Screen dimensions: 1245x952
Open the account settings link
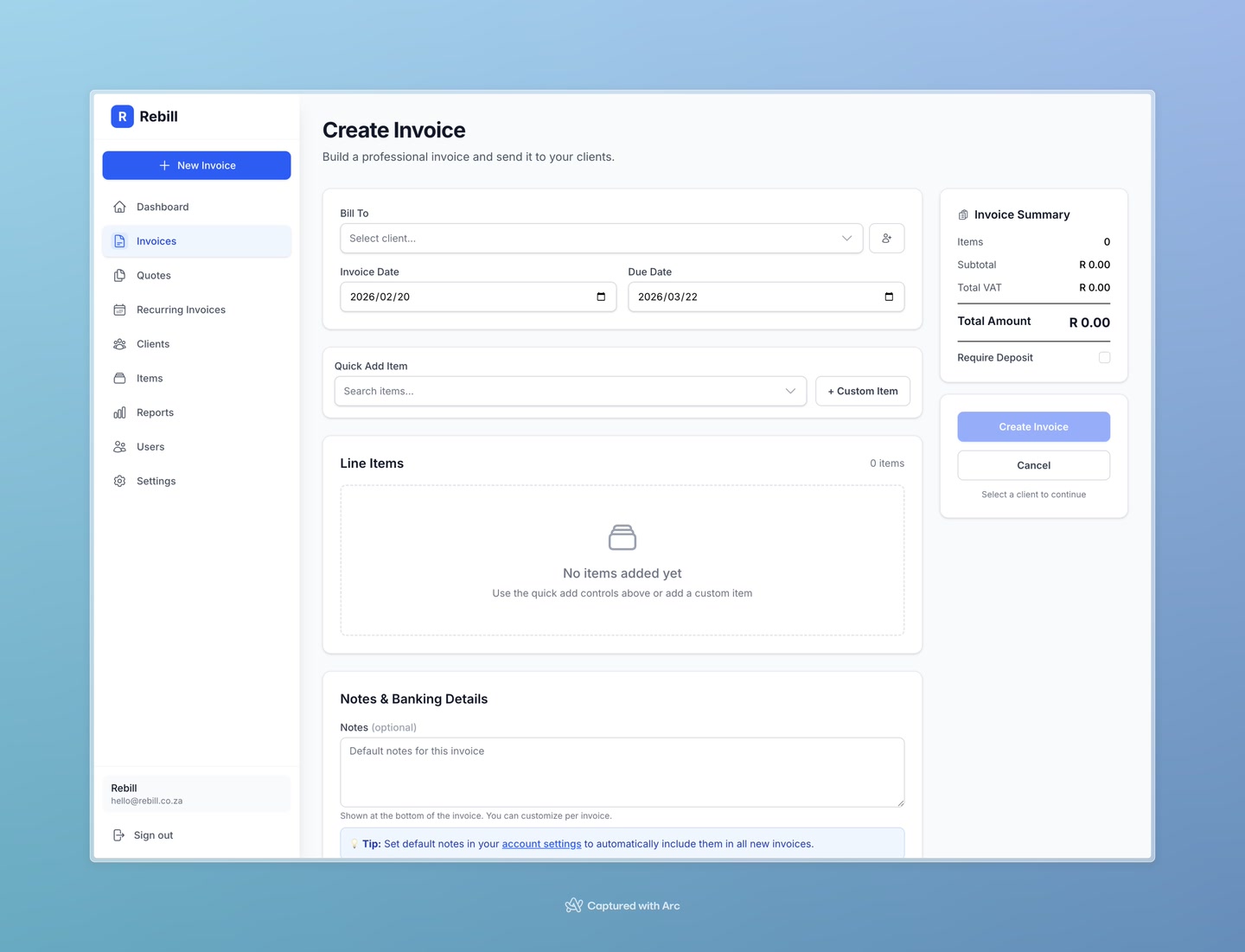tap(541, 843)
